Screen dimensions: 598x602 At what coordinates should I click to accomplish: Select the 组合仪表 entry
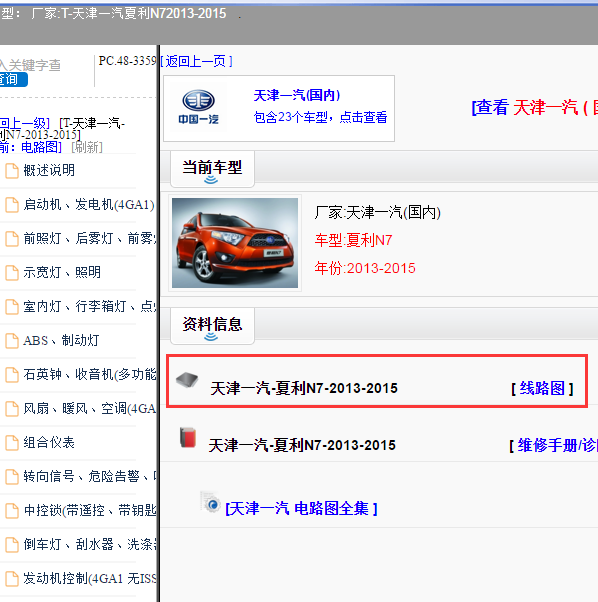pos(49,442)
